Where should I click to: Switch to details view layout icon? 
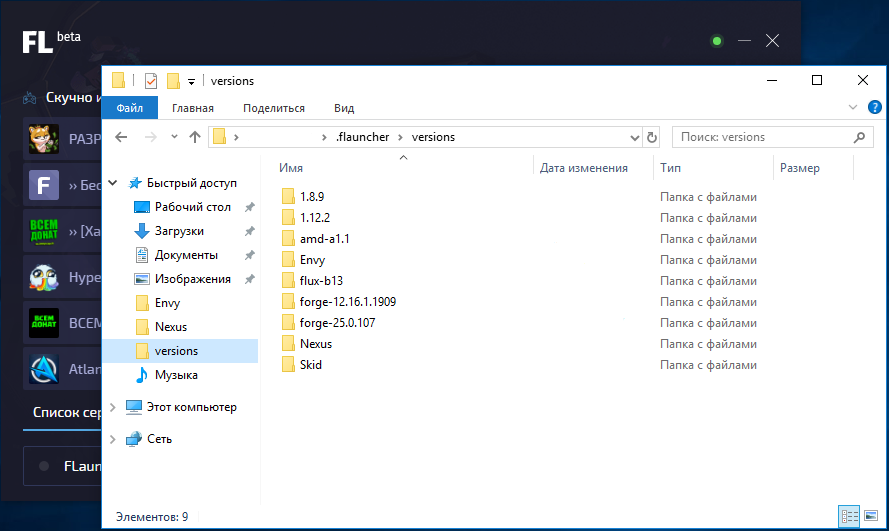[849, 516]
